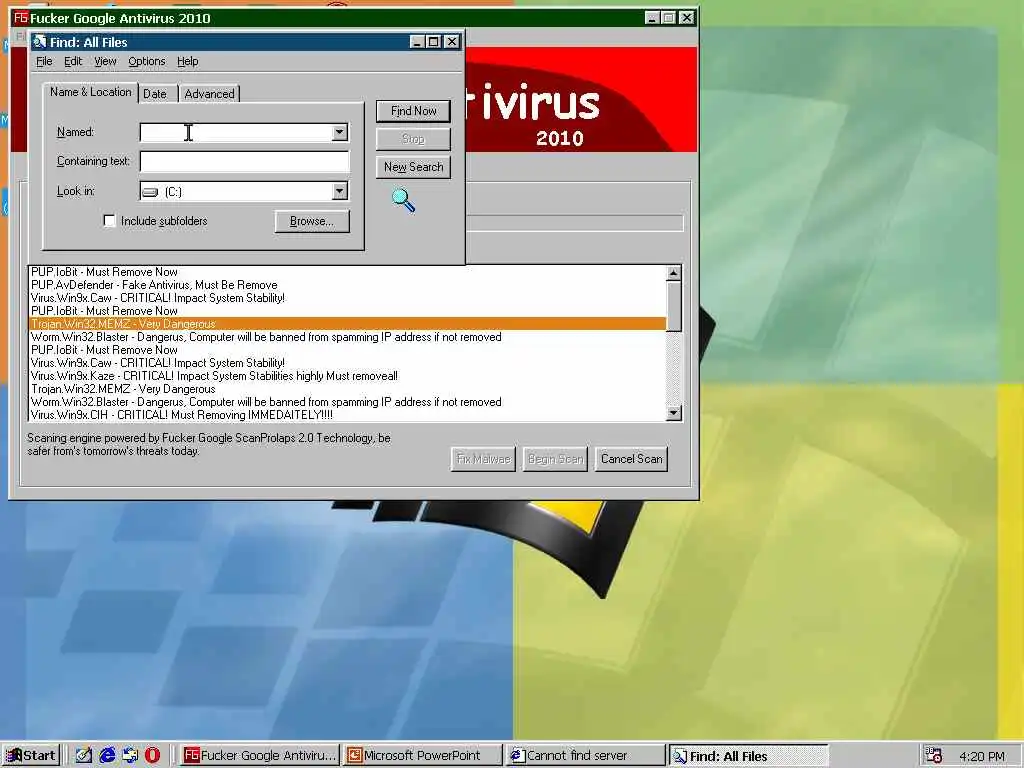This screenshot has width=1024, height=768.
Task: Open the Start menu
Action: tap(31, 756)
